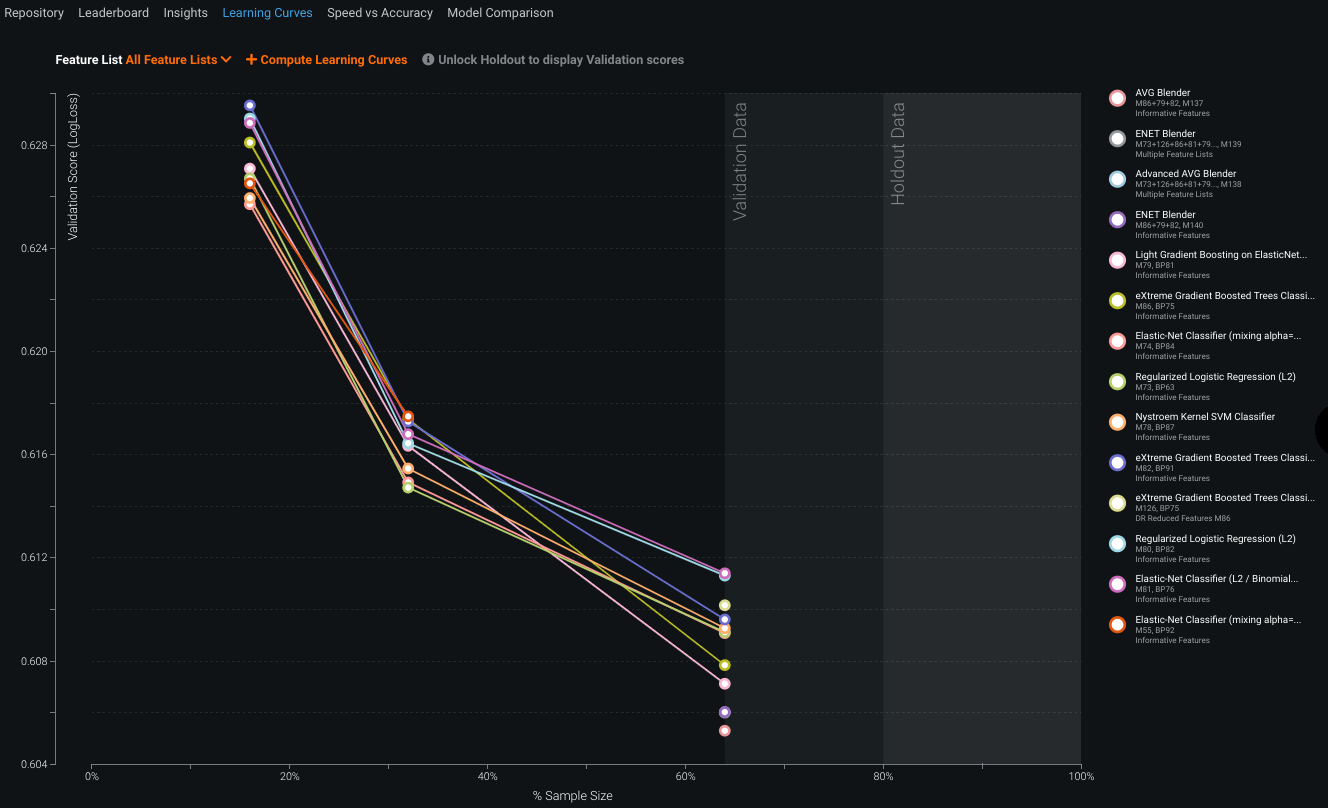
Task: Expand the collapsed panel on the right edge
Action: tap(1321, 430)
